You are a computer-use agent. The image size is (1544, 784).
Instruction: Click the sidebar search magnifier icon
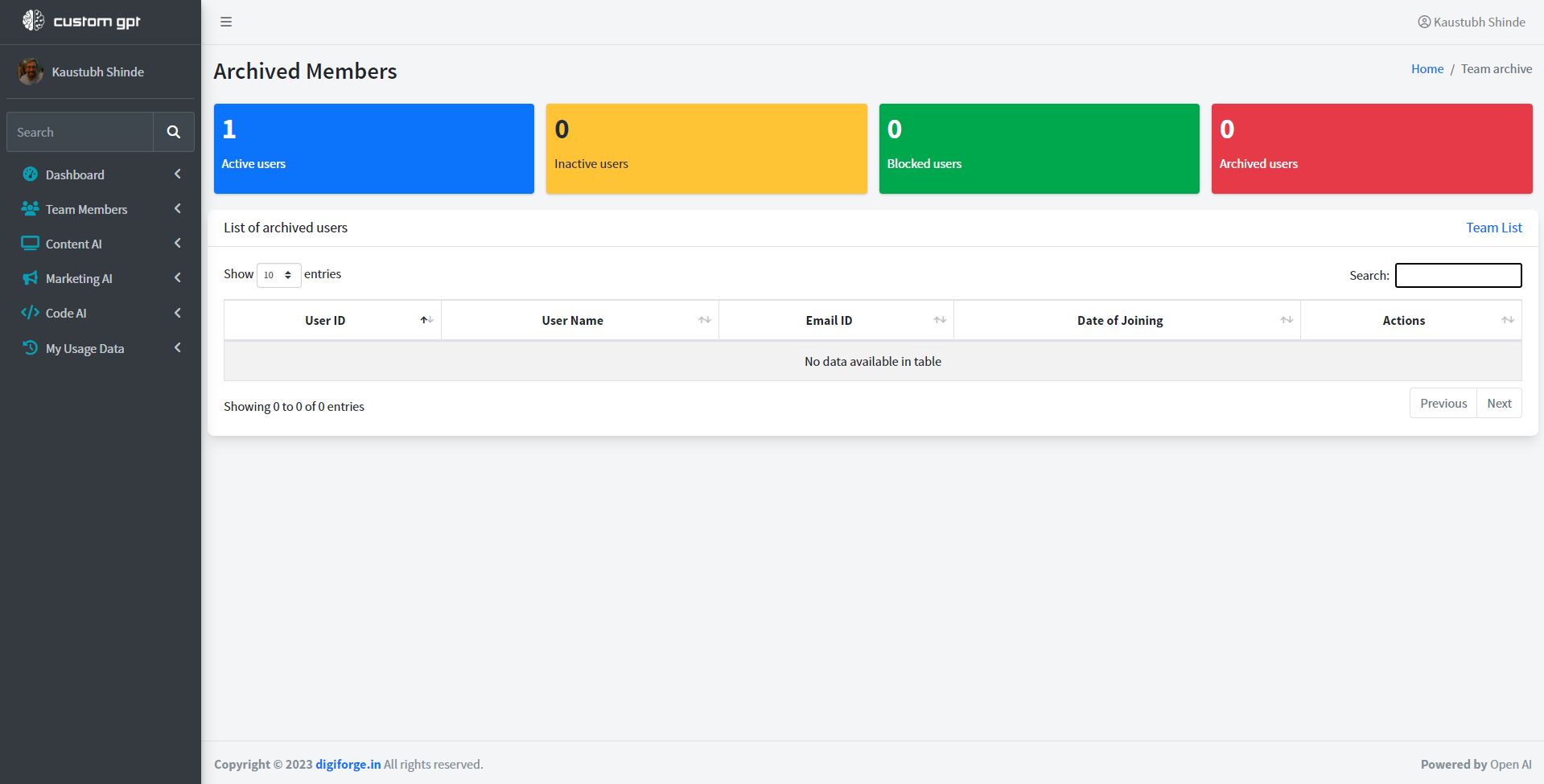[x=174, y=132]
